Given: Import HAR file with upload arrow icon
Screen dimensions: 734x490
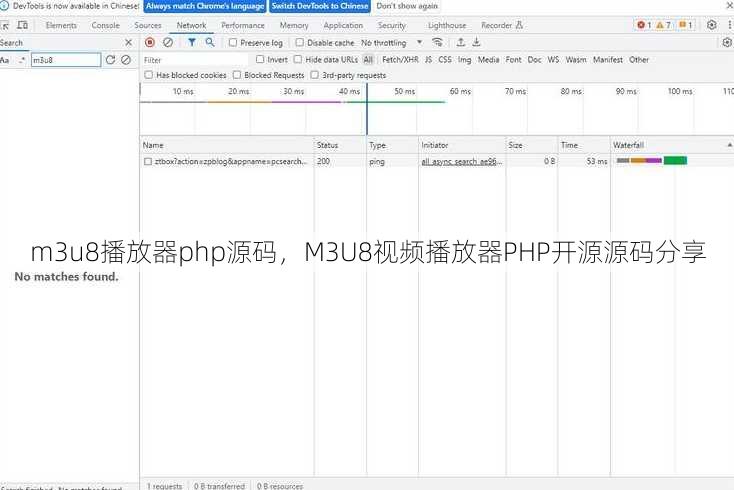Looking at the screenshot, I should point(461,43).
